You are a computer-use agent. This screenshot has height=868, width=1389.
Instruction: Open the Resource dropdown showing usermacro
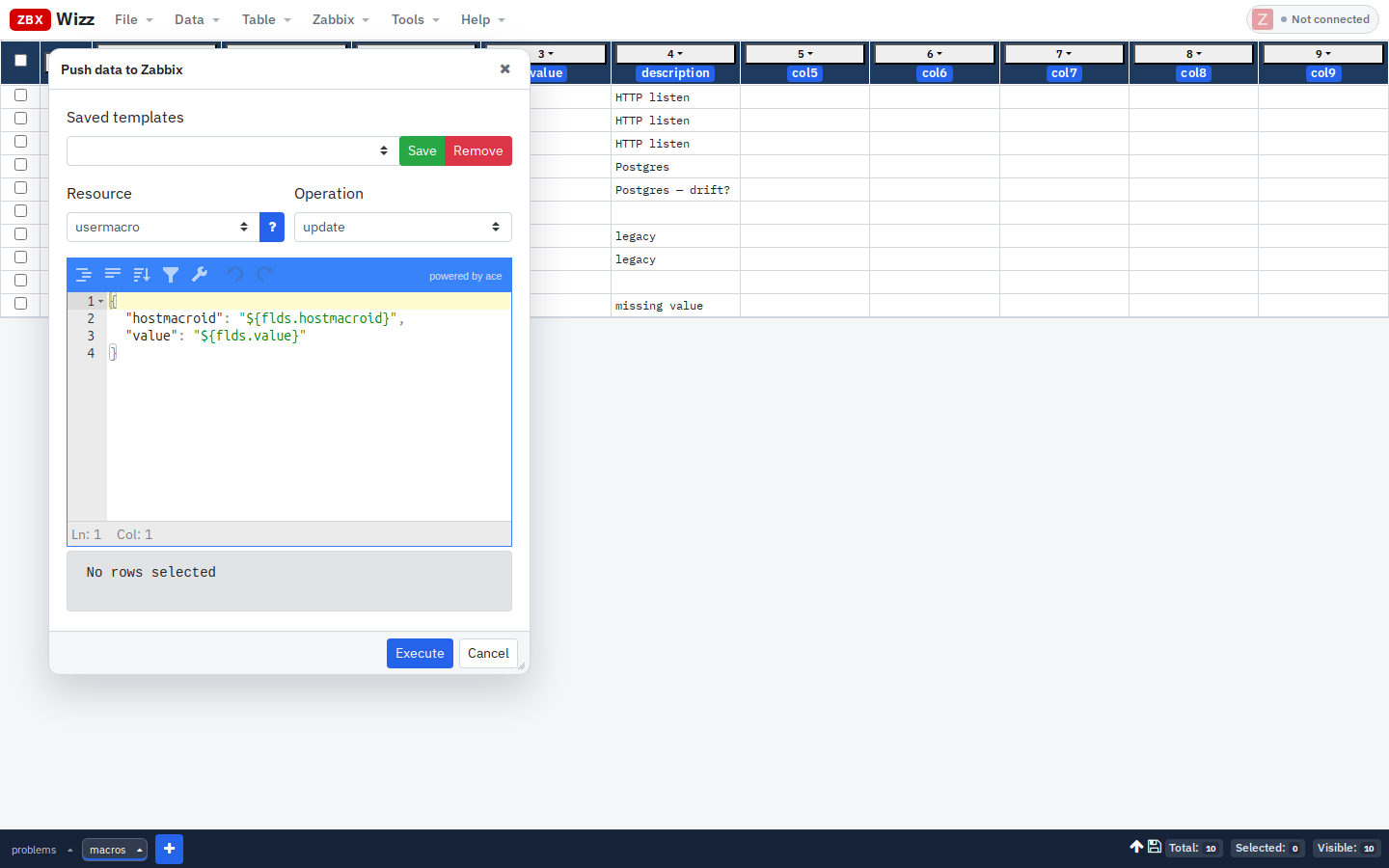click(x=162, y=227)
